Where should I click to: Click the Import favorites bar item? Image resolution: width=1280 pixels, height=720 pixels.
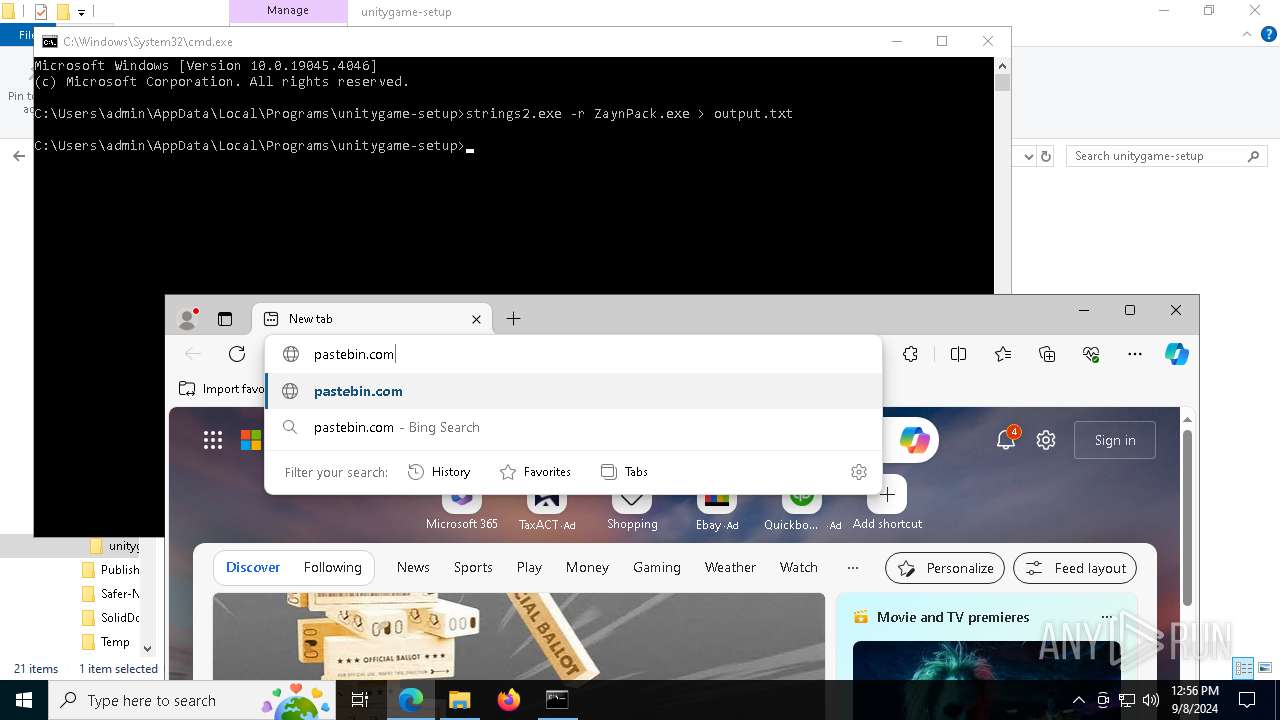(x=220, y=389)
